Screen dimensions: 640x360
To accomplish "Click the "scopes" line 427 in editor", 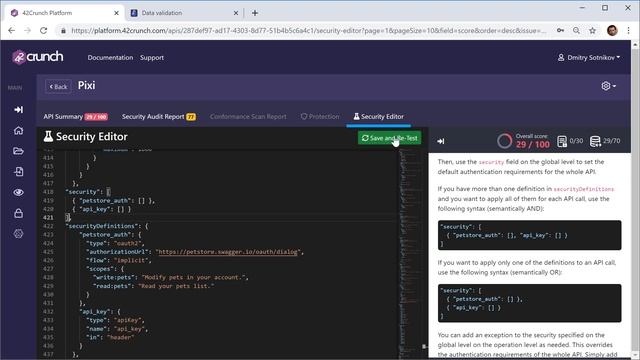I will [x=104, y=269].
